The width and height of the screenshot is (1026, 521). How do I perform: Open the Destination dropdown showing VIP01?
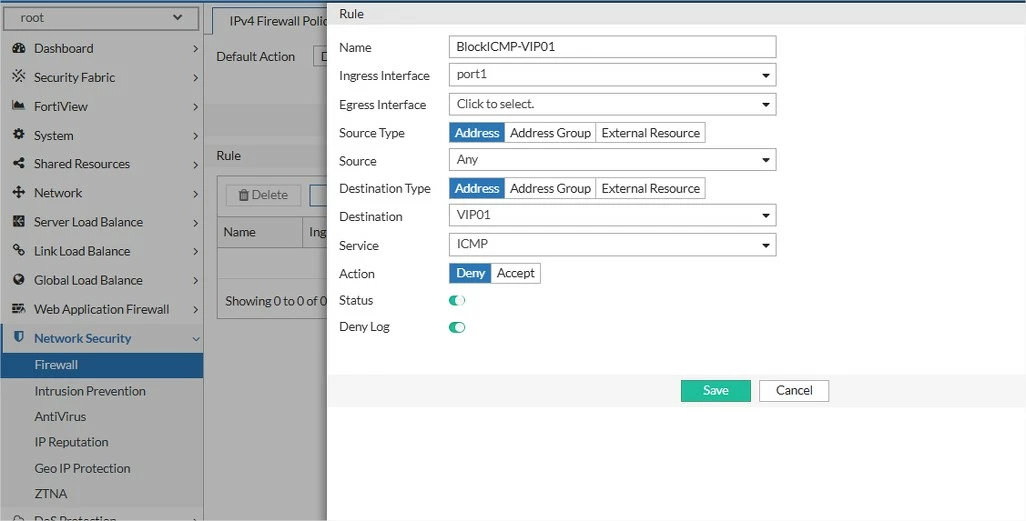pos(612,215)
